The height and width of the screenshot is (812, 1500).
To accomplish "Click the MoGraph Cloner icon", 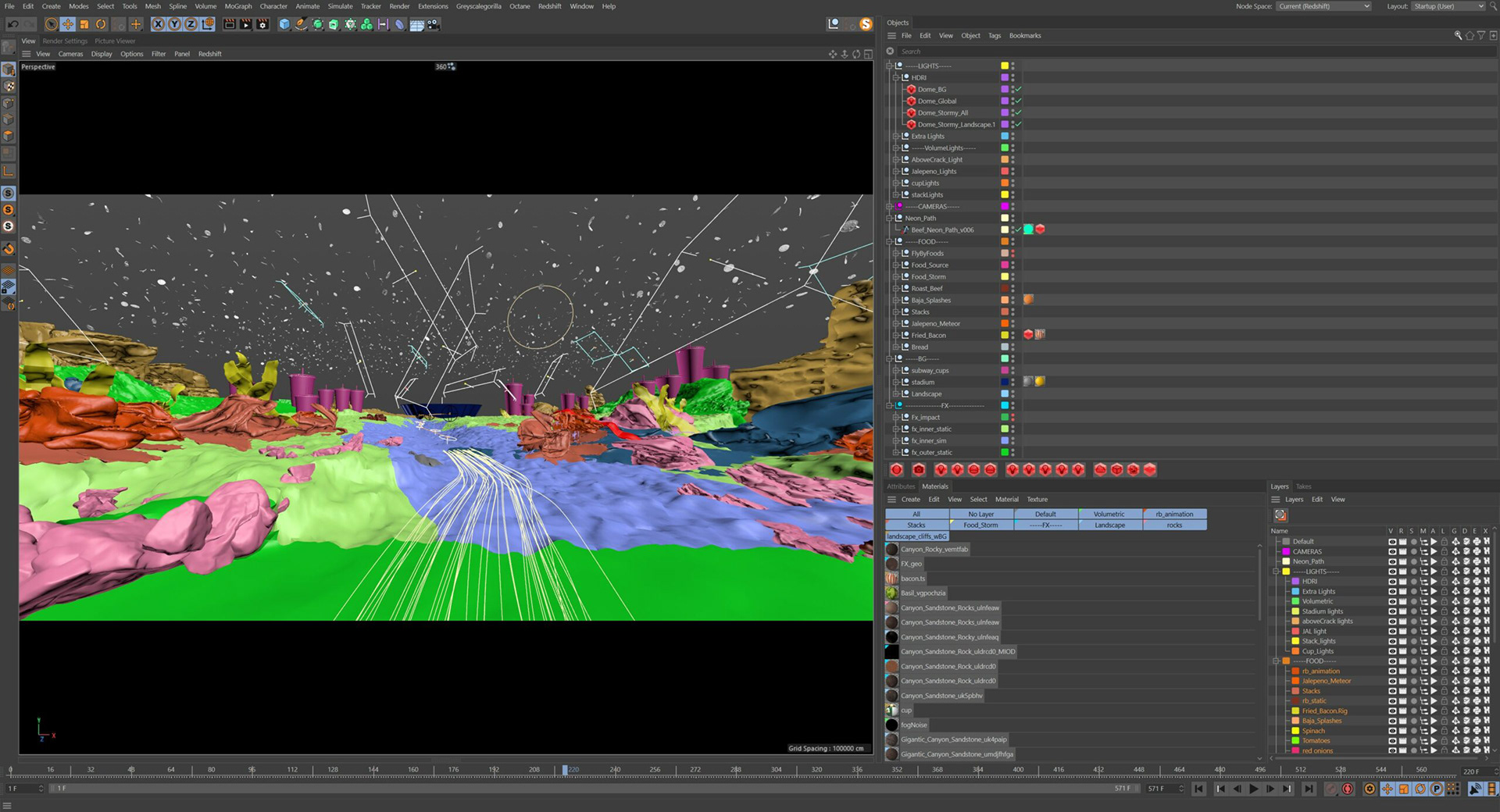I will [x=366, y=24].
